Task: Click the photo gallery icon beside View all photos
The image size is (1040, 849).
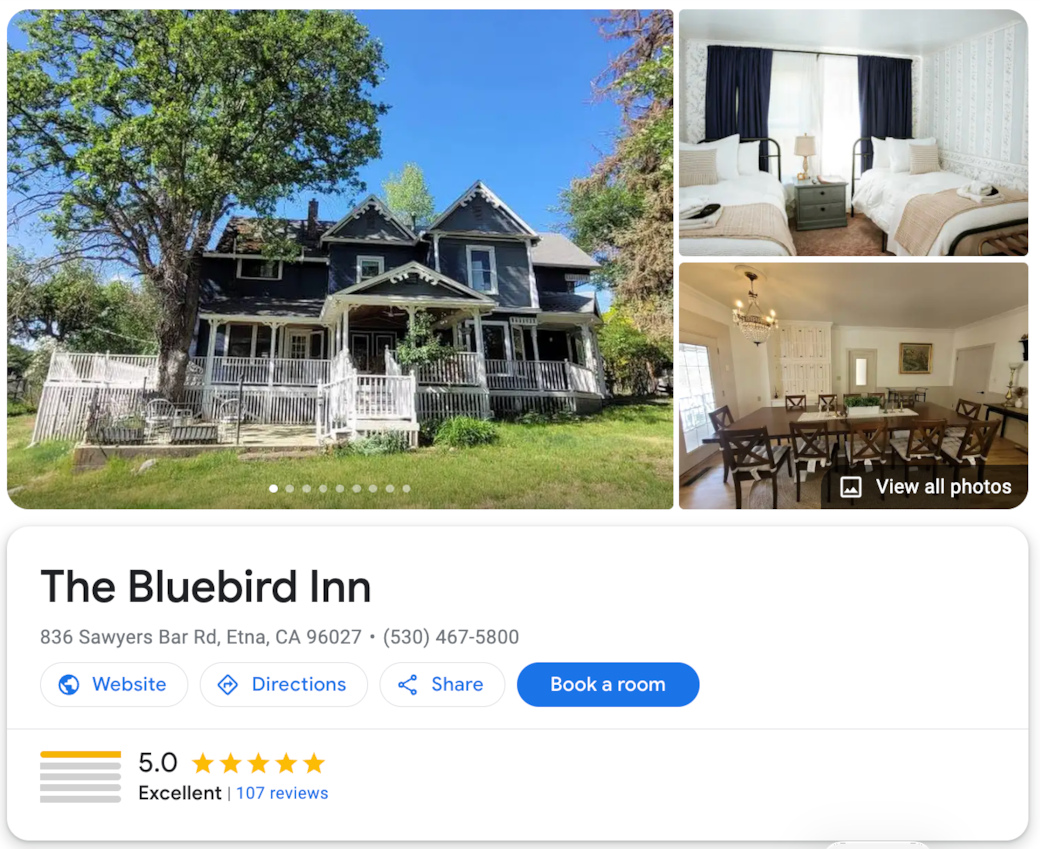Action: pyautogui.click(x=851, y=487)
